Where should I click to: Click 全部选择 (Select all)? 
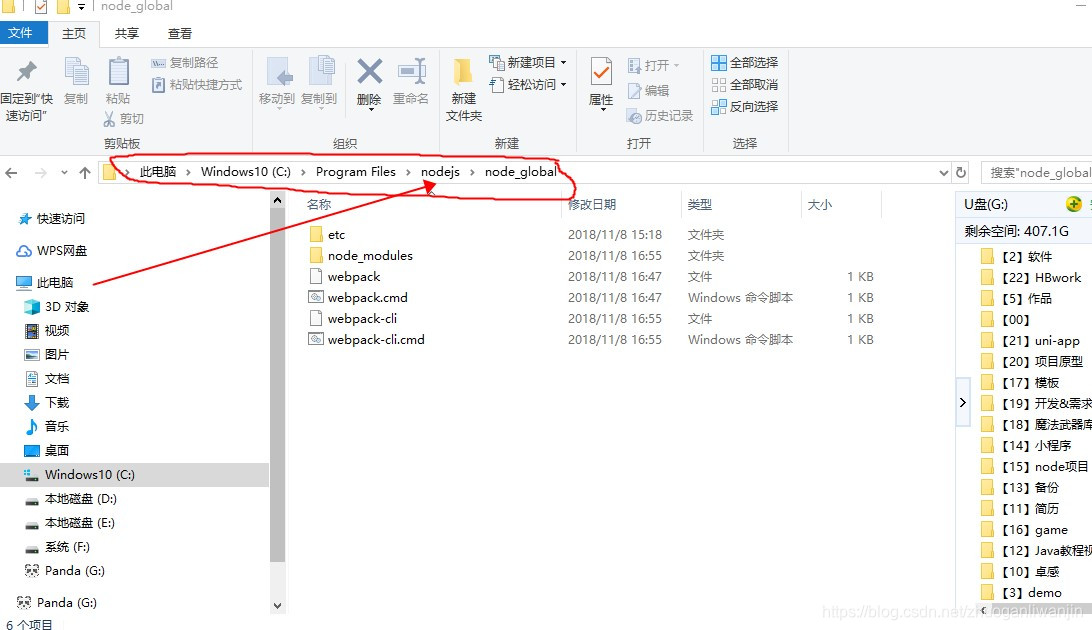click(744, 63)
